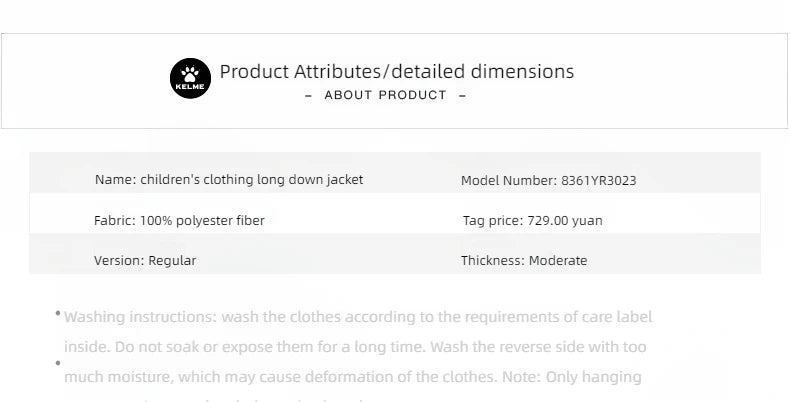
Task: Click the 'Tag price:' label
Action: point(493,220)
